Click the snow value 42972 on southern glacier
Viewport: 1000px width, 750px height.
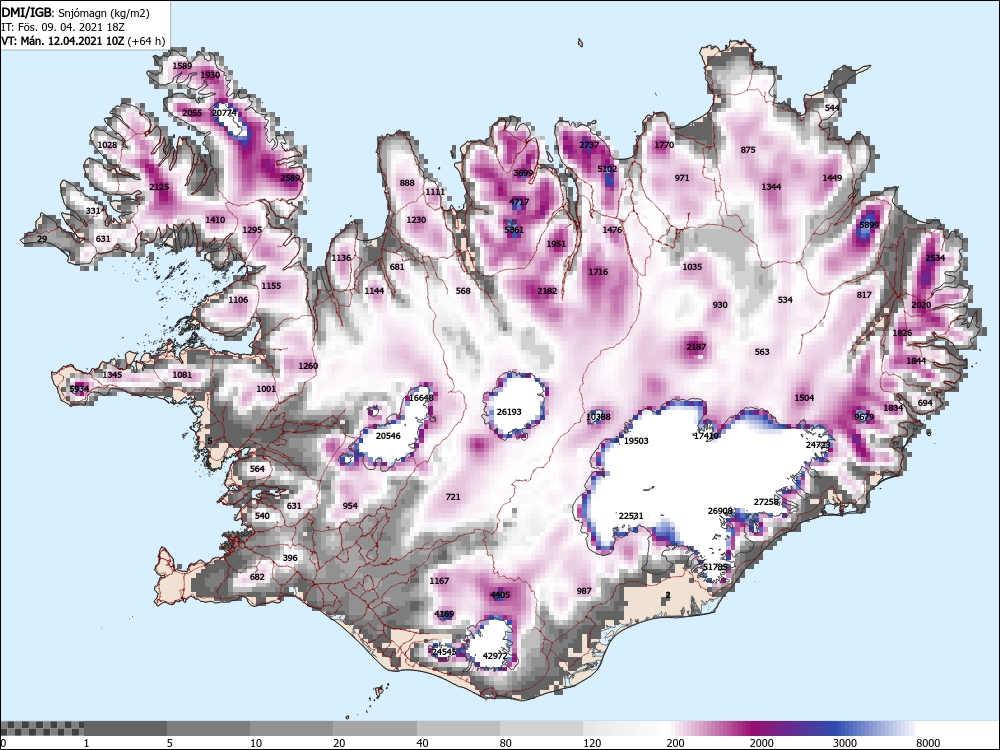pos(495,656)
